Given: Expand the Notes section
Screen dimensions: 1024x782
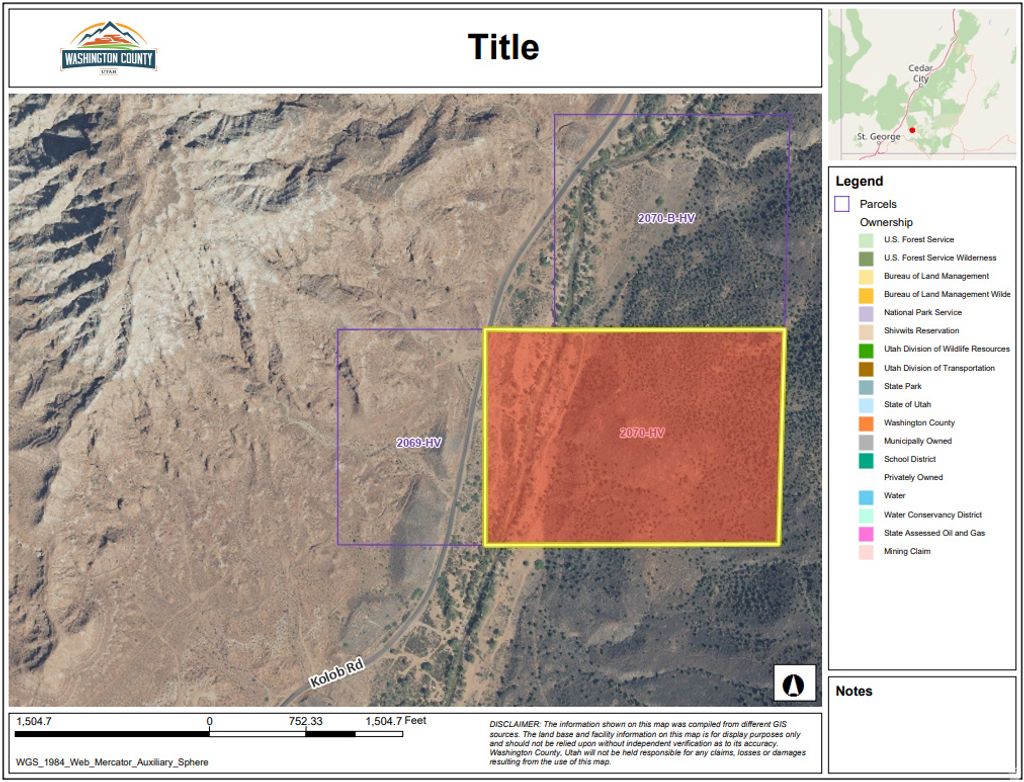Looking at the screenshot, I should click(856, 691).
